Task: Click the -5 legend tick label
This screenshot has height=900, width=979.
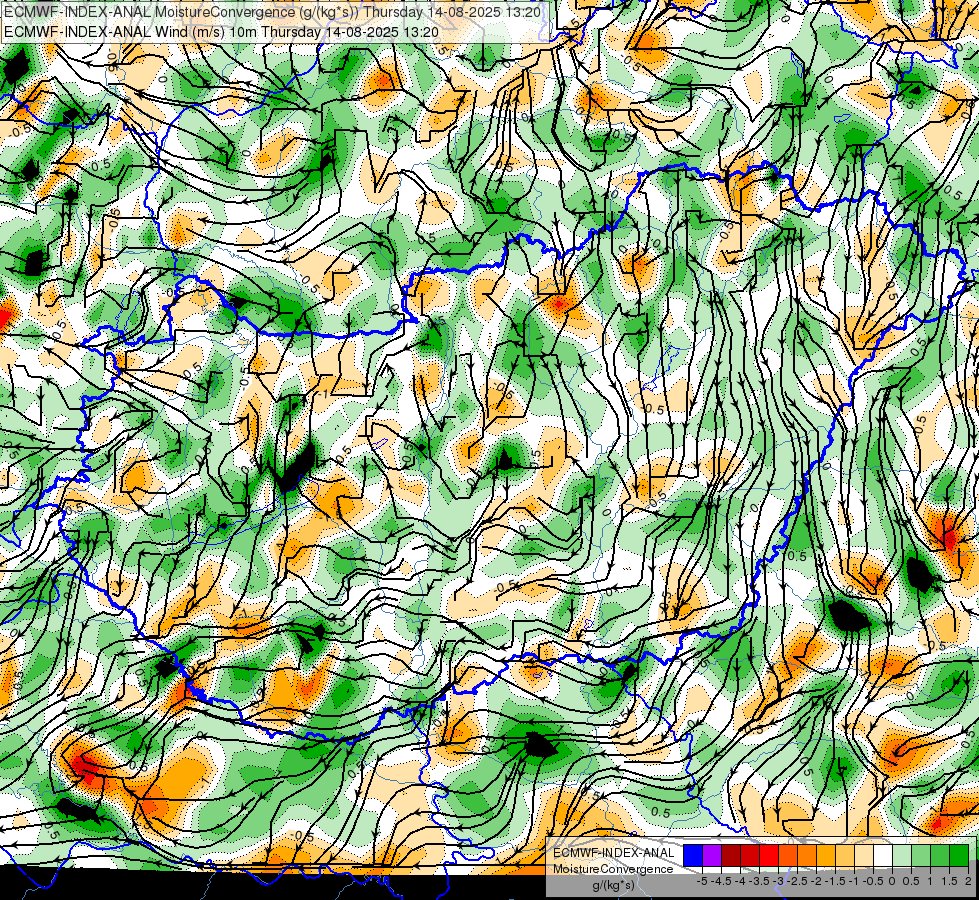Action: coord(702,881)
